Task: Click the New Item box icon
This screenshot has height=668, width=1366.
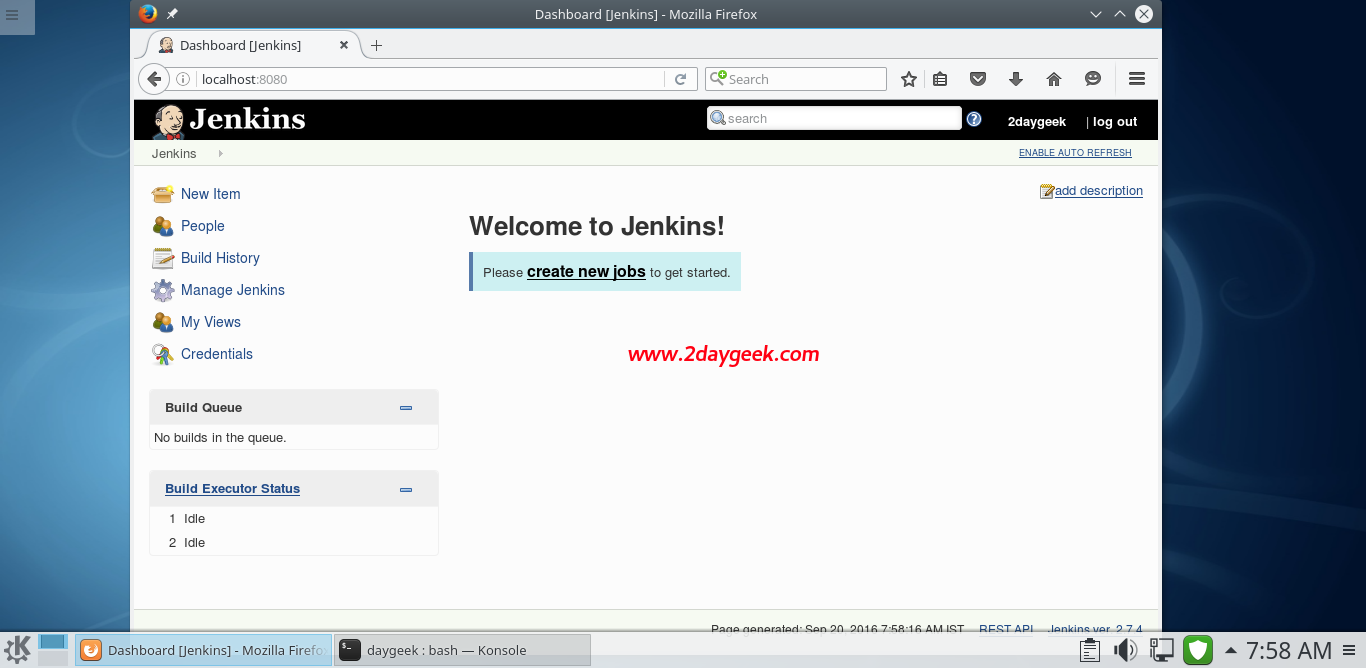Action: pyautogui.click(x=163, y=194)
